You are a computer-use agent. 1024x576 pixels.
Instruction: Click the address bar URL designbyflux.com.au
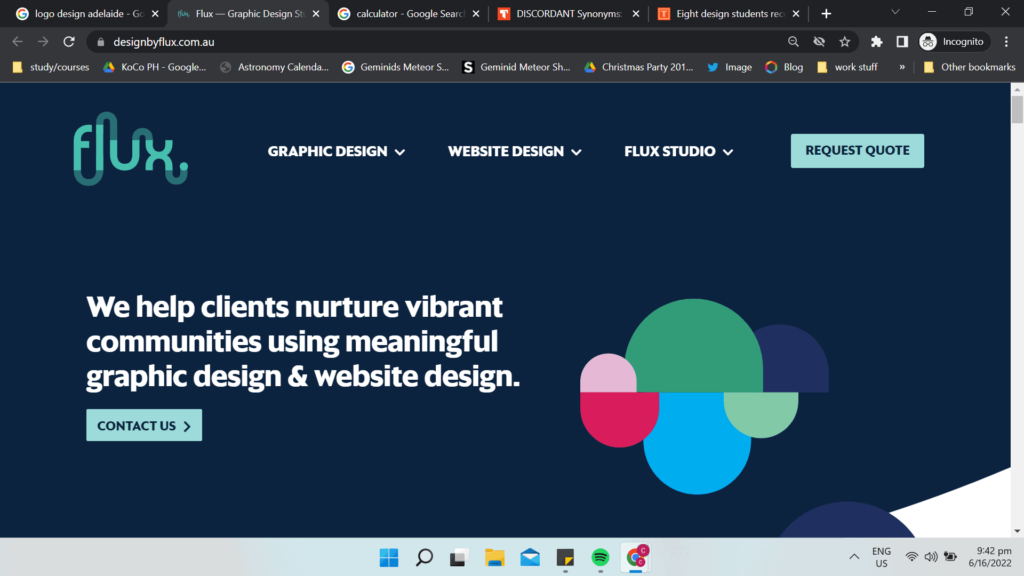pos(164,42)
